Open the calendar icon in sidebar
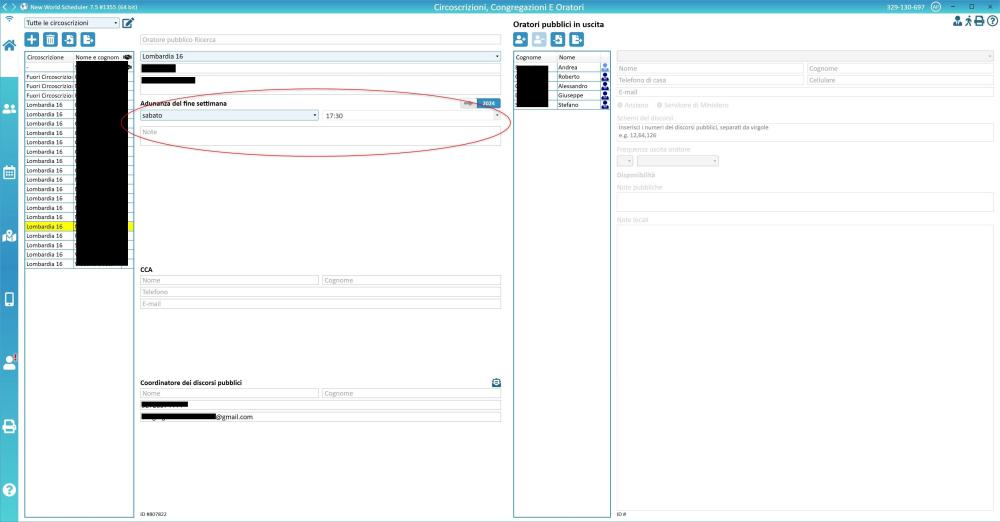1000x522 pixels. [x=9, y=172]
